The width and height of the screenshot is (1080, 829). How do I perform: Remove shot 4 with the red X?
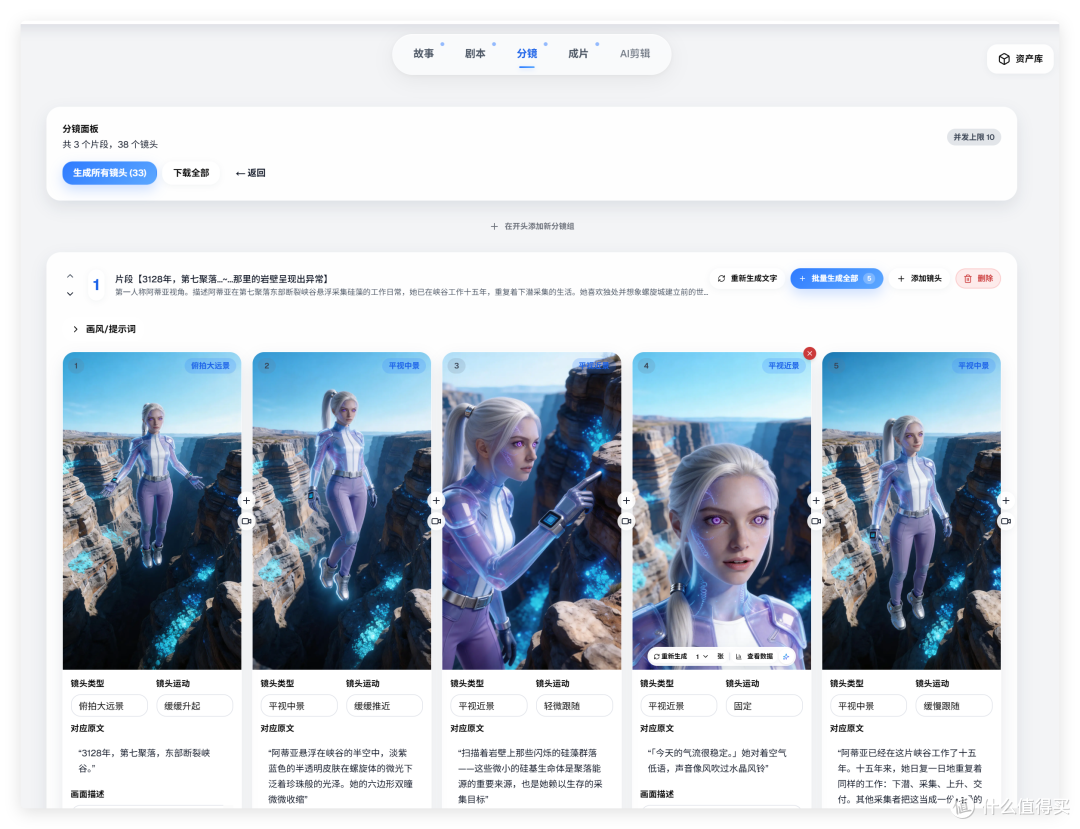pos(810,353)
